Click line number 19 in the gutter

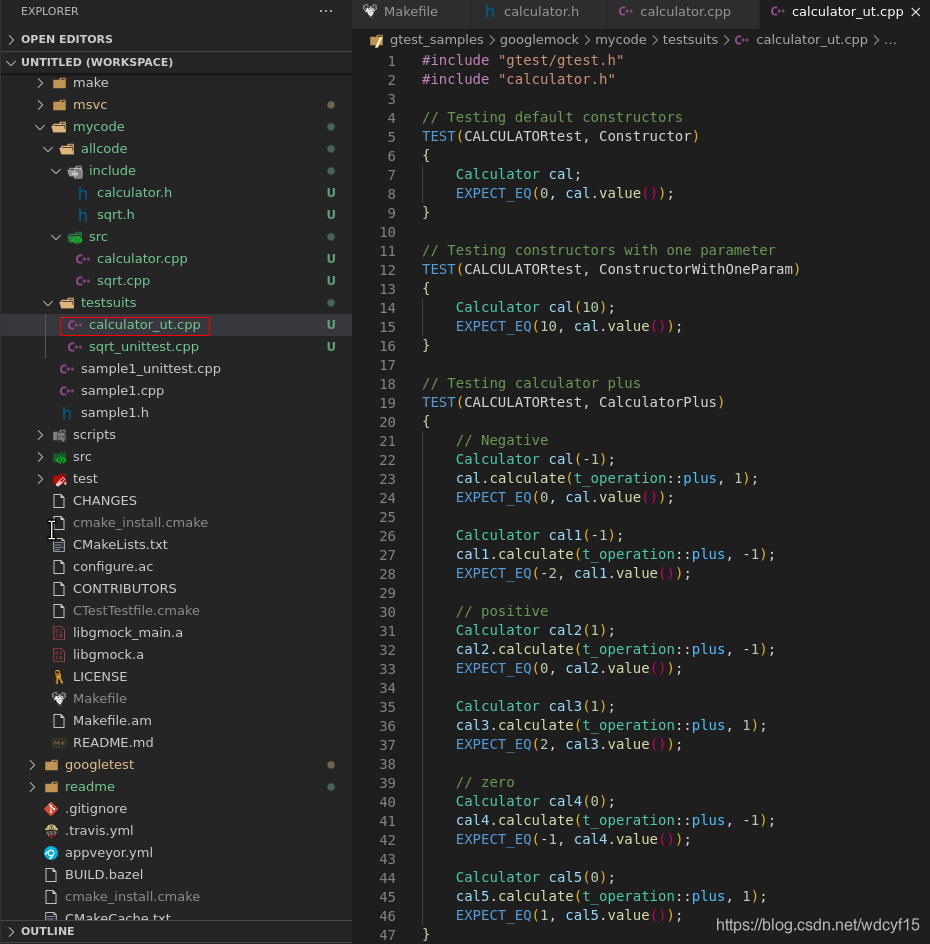pos(388,403)
